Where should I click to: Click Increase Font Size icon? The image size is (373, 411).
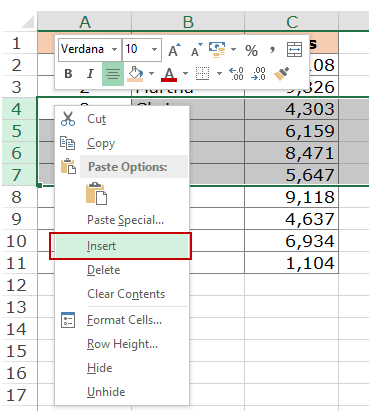point(174,50)
